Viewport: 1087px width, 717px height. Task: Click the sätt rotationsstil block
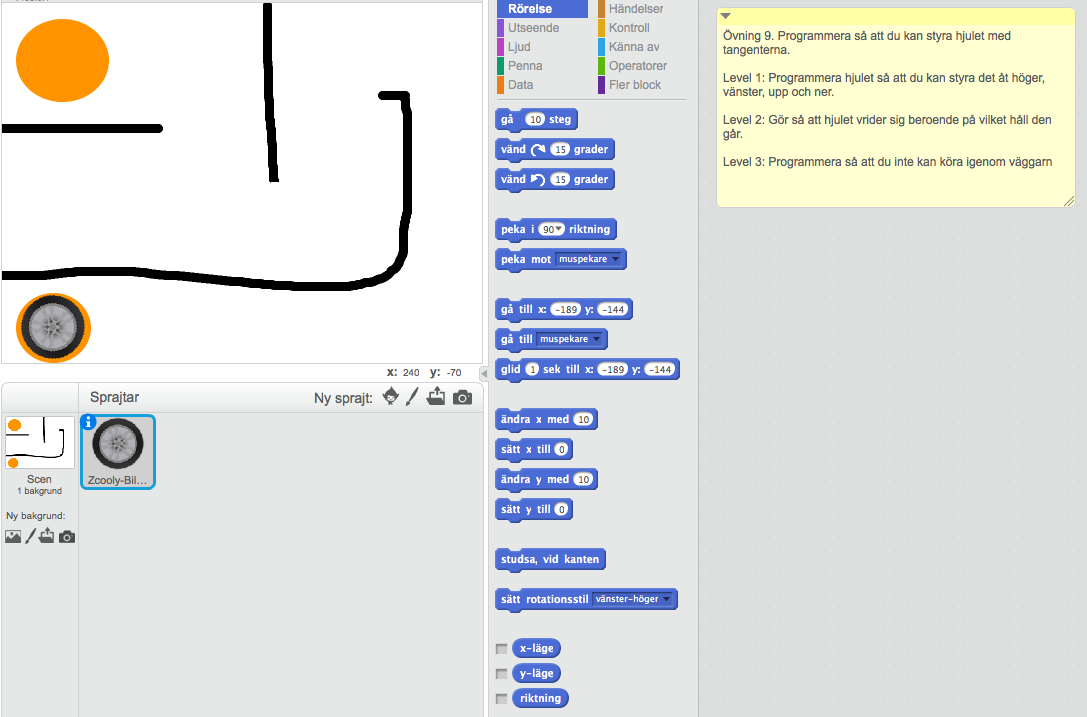pyautogui.click(x=586, y=600)
